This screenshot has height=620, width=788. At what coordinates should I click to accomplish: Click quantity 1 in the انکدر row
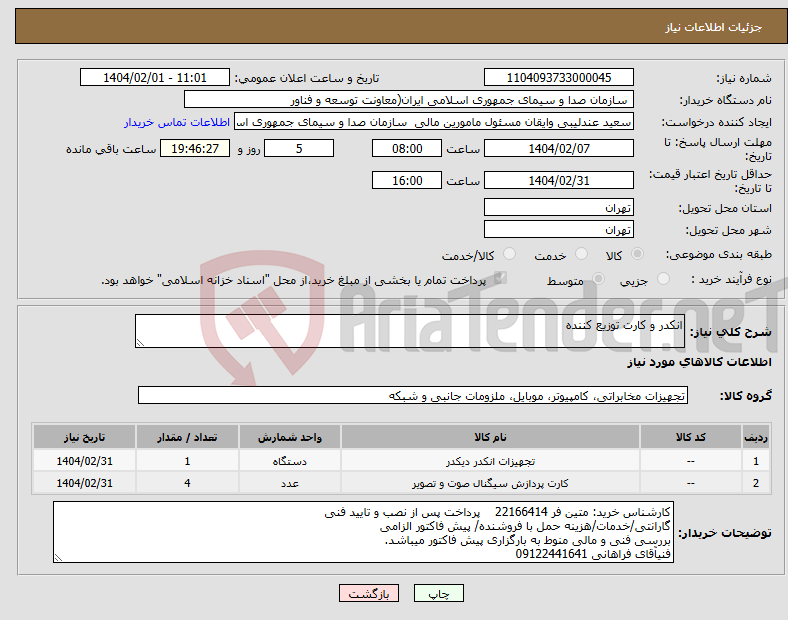coord(187,461)
